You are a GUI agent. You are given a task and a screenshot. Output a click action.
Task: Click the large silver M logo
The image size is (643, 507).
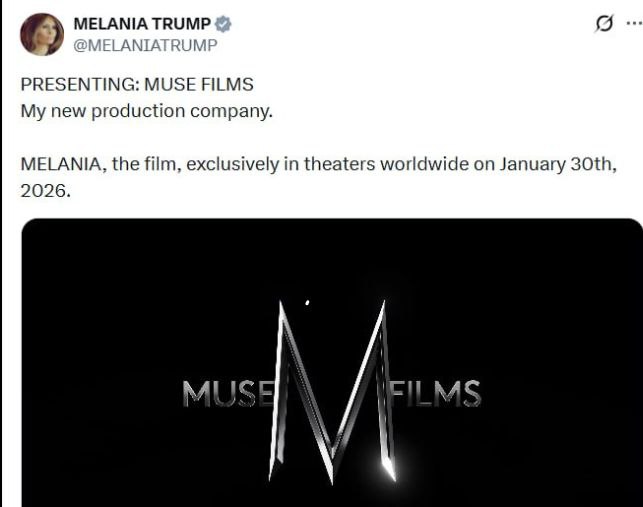(x=332, y=392)
